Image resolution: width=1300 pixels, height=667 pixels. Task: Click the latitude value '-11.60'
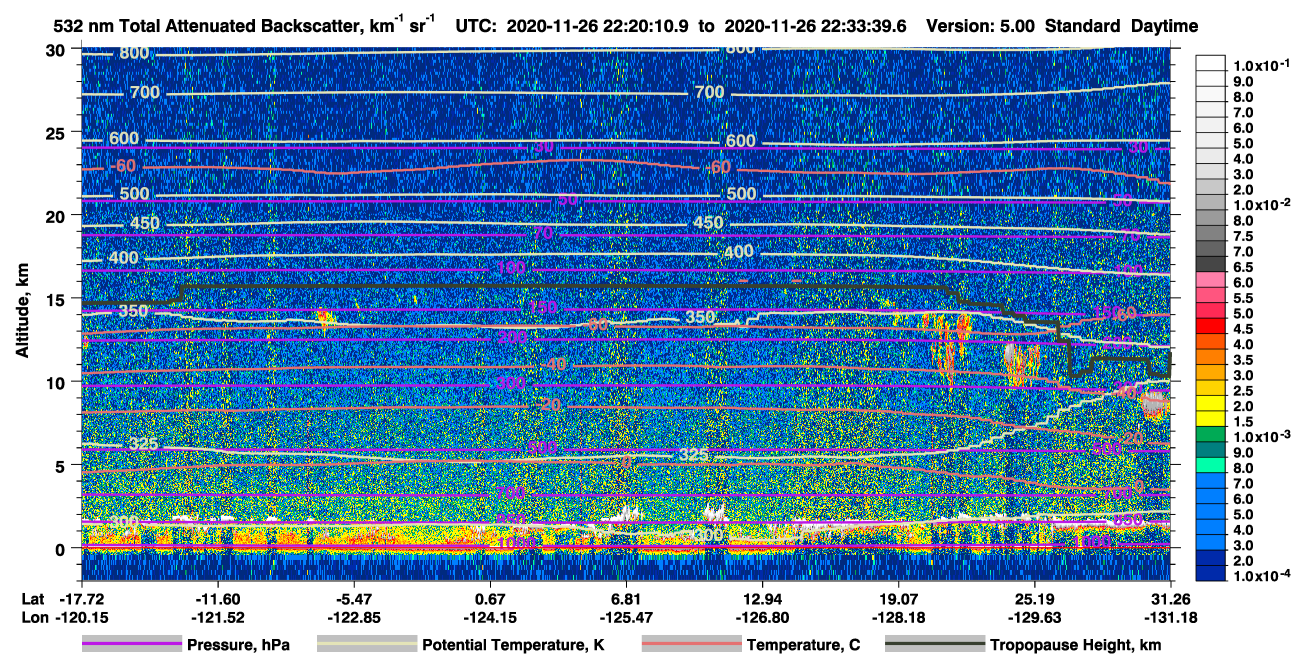(x=217, y=597)
